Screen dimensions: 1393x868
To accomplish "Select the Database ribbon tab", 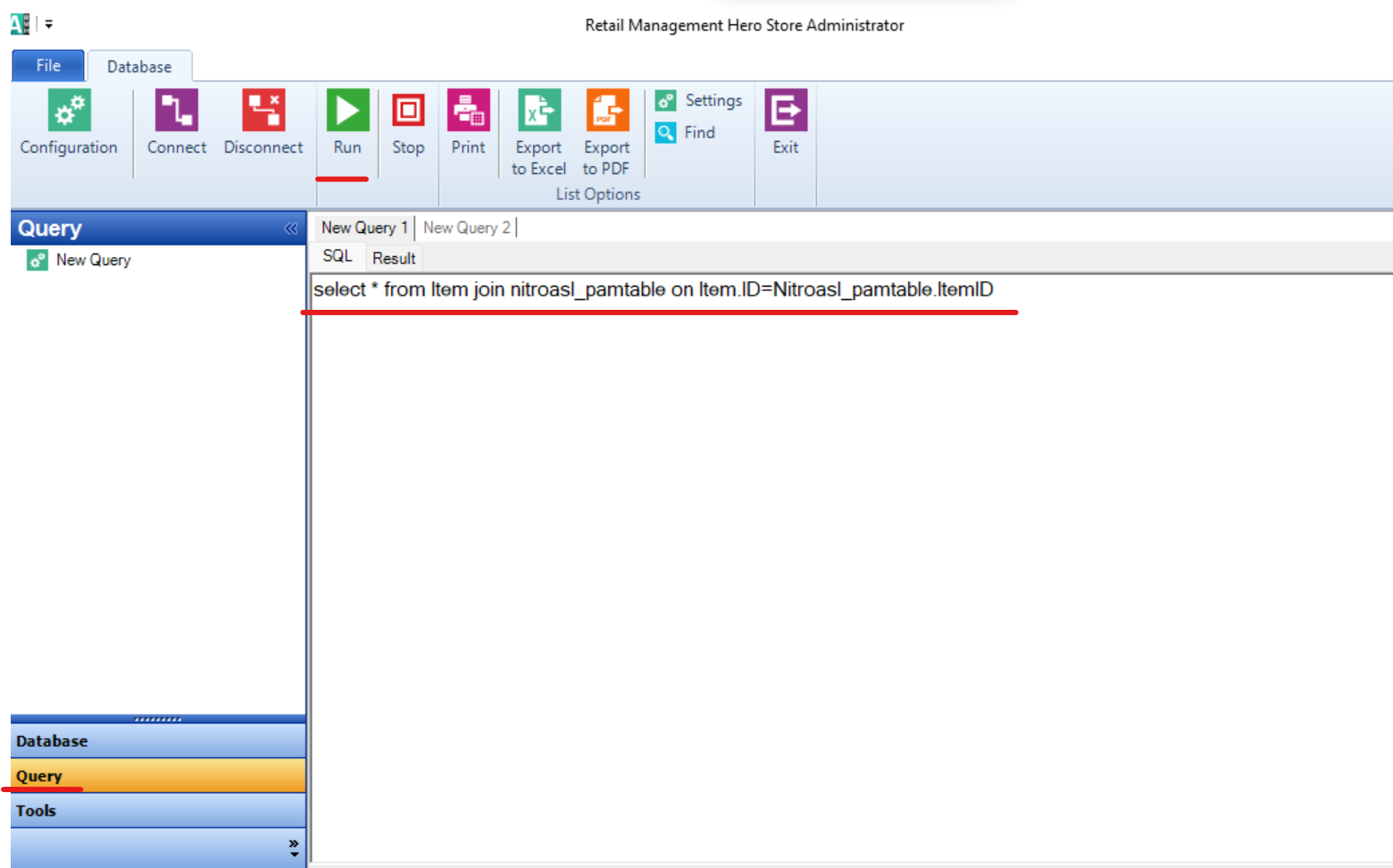I will pyautogui.click(x=139, y=67).
